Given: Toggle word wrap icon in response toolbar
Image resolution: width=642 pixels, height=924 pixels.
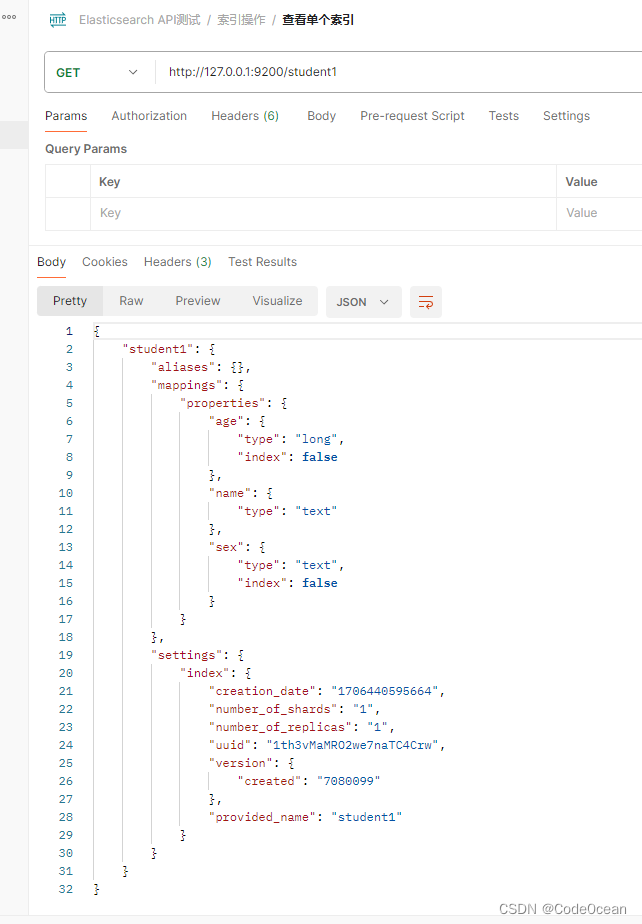Looking at the screenshot, I should pyautogui.click(x=426, y=302).
